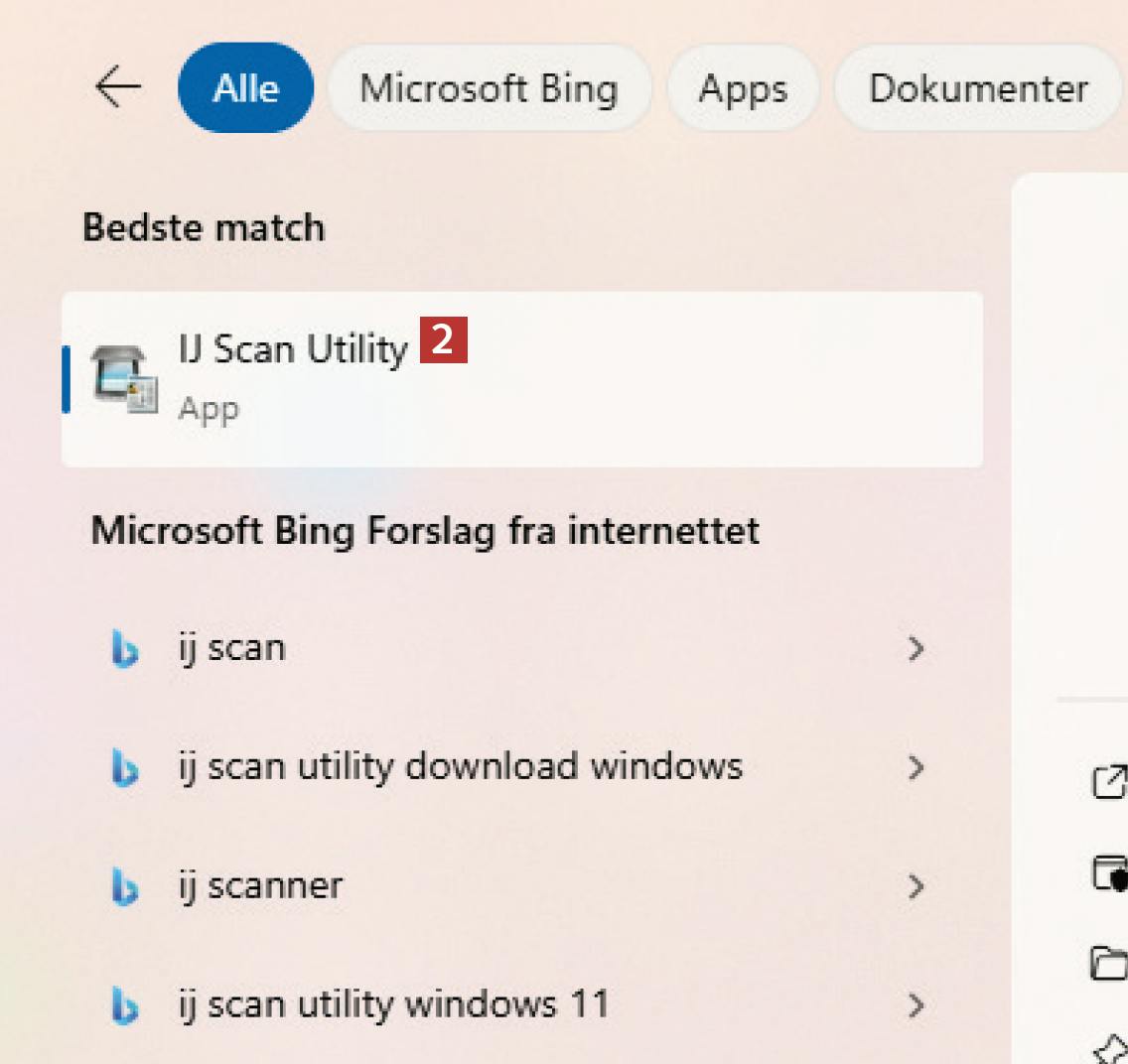The image size is (1128, 1064).
Task: Click Bing icon beside "ij scanner"
Action: click(125, 887)
